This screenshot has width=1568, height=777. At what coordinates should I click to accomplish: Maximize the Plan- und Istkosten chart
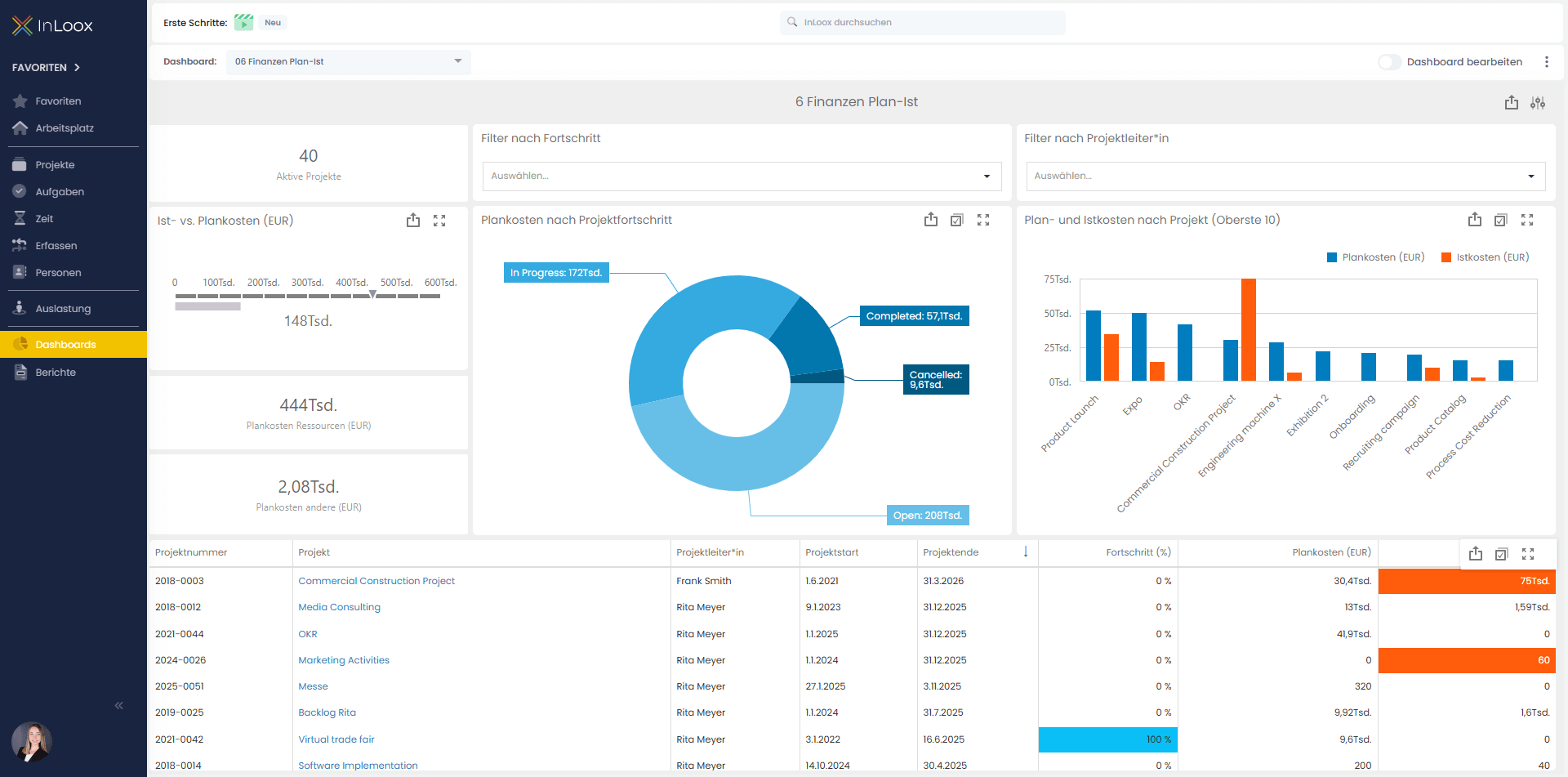coord(1527,220)
